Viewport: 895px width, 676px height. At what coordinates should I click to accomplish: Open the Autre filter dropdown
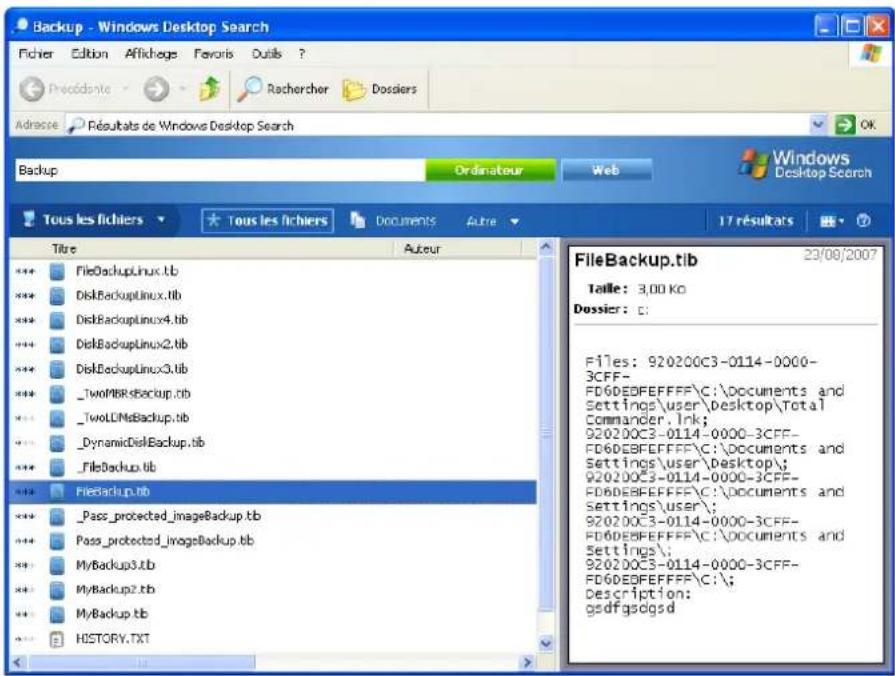pyautogui.click(x=492, y=221)
